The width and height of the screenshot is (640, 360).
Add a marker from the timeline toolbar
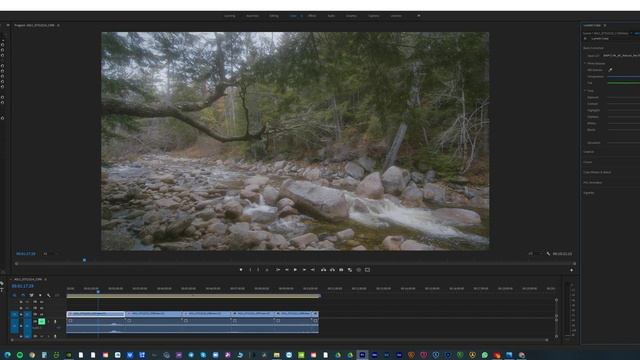click(40, 295)
